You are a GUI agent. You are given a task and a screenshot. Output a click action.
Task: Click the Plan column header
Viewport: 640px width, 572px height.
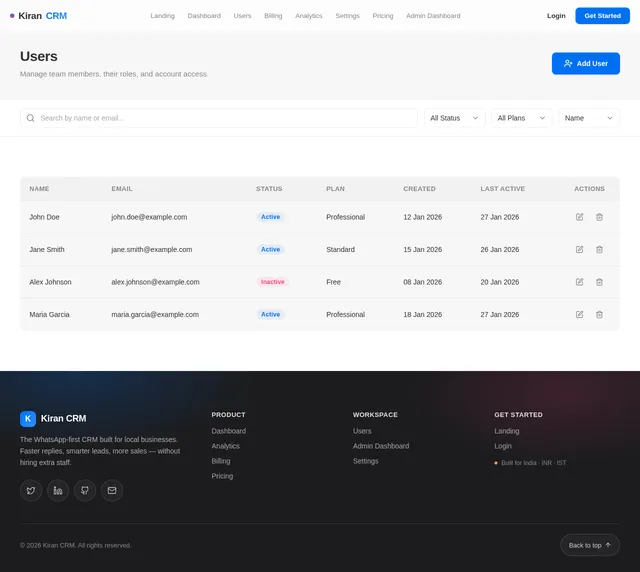tap(335, 189)
